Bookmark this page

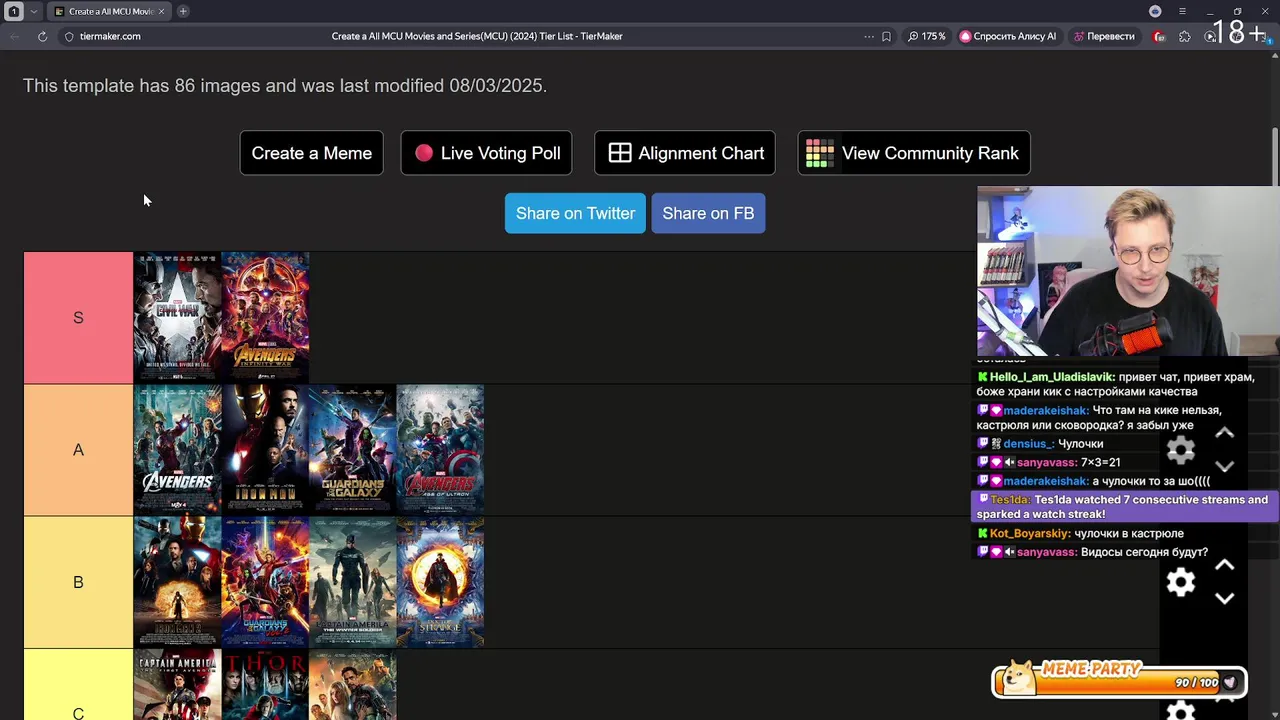tap(886, 36)
